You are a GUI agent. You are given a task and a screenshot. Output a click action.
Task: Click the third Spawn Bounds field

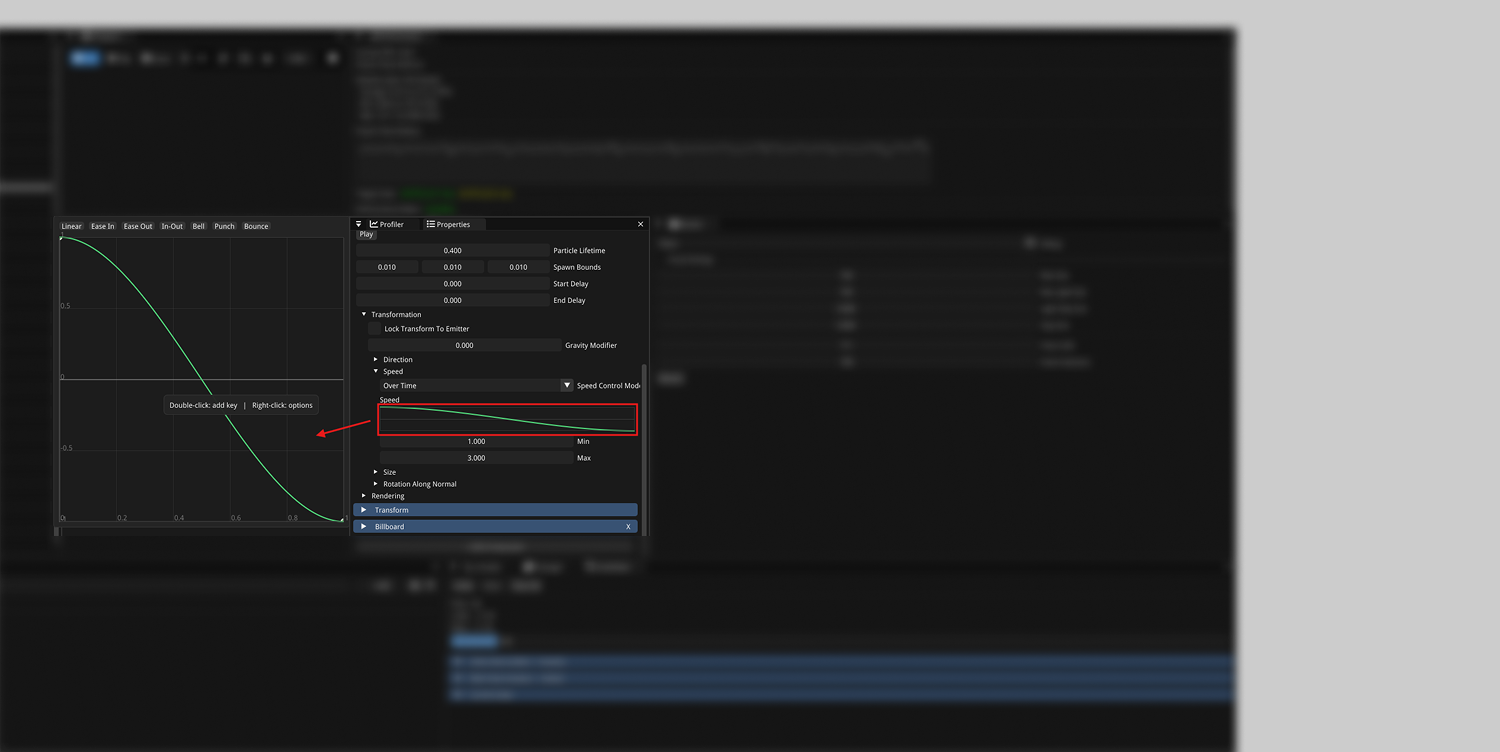pyautogui.click(x=518, y=267)
